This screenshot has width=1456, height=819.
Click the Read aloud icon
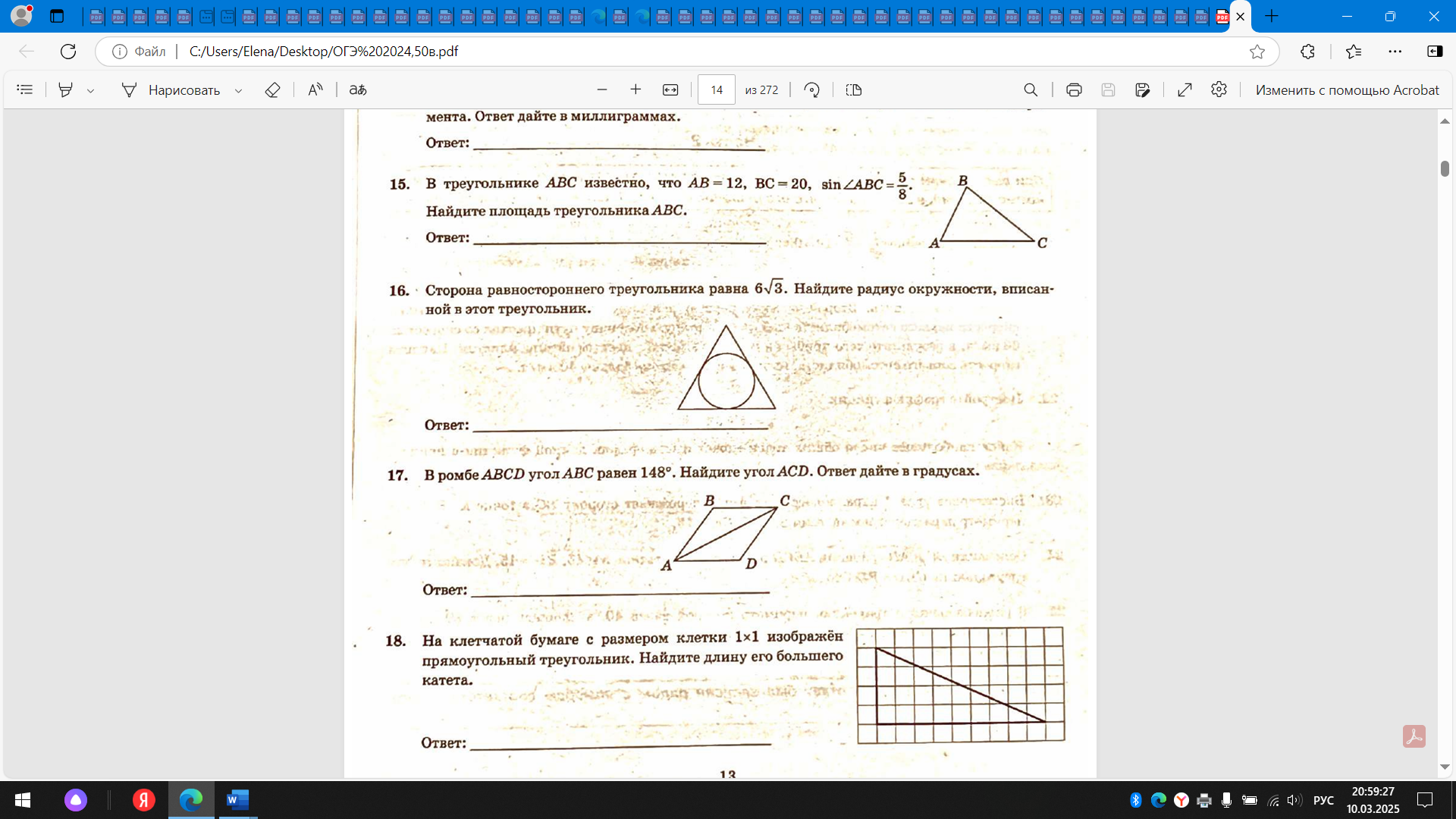(x=315, y=89)
